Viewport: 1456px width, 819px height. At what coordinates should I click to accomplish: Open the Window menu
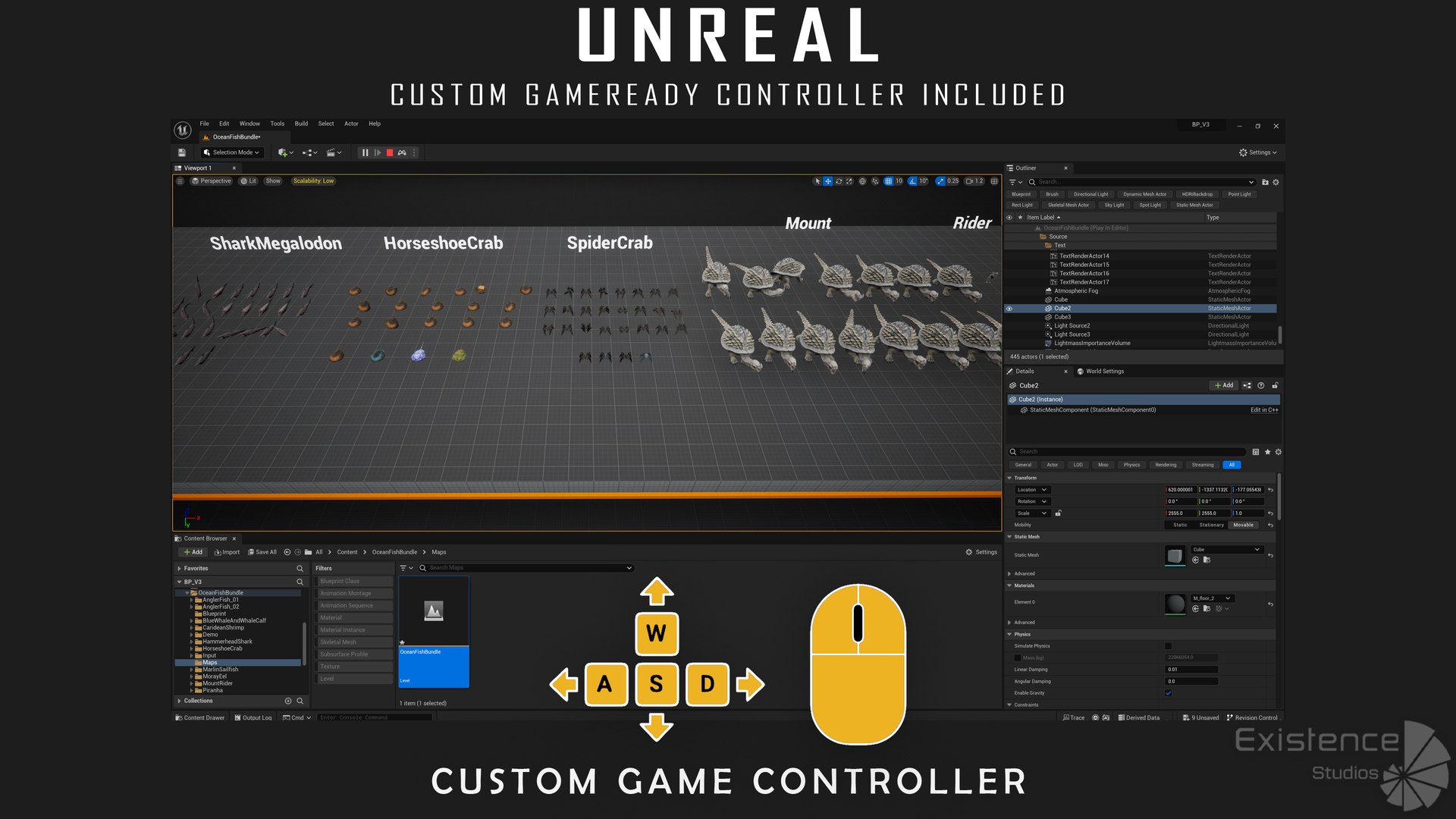pyautogui.click(x=249, y=124)
